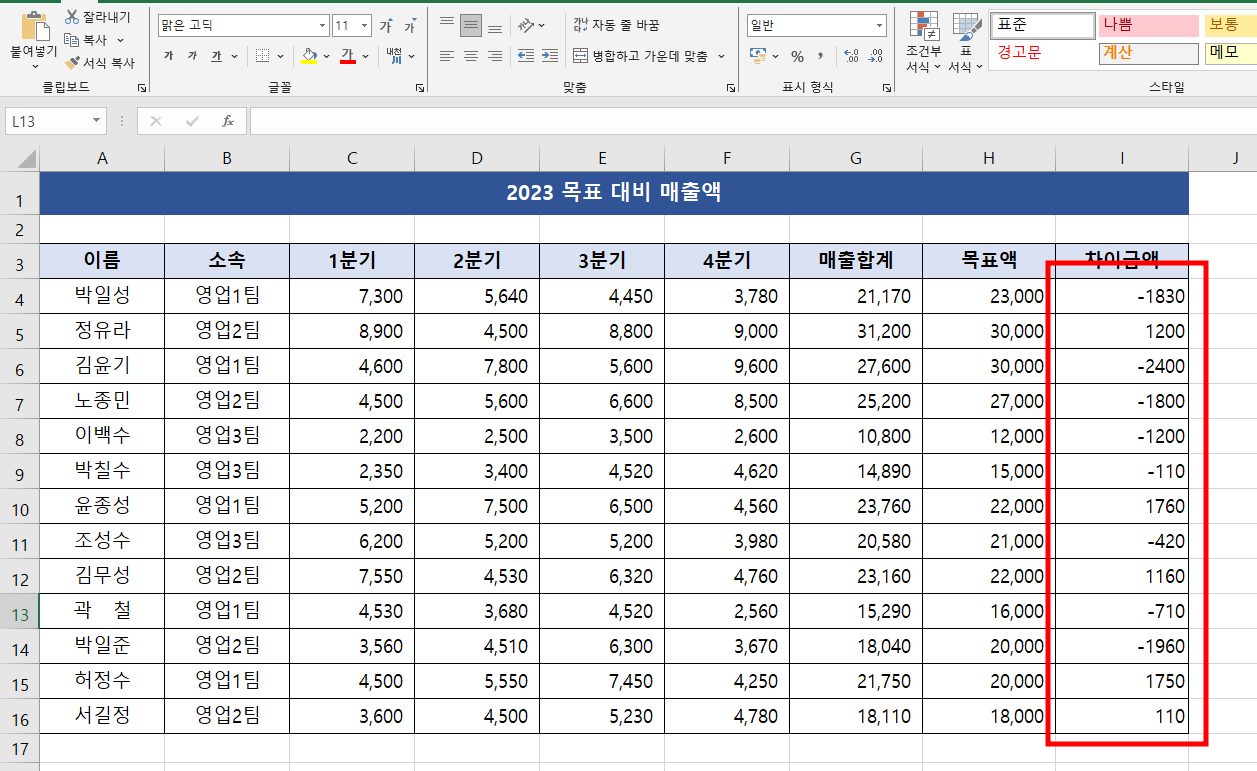Image resolution: width=1257 pixels, height=771 pixels.
Task: Increase font size with the larger 가 icon
Action: [385, 26]
